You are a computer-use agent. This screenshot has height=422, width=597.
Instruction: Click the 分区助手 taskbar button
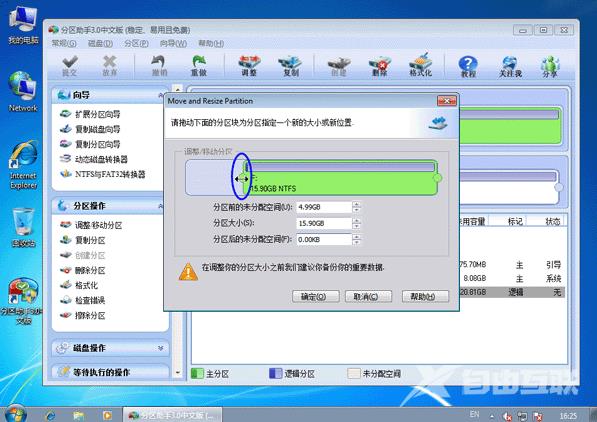click(172, 415)
